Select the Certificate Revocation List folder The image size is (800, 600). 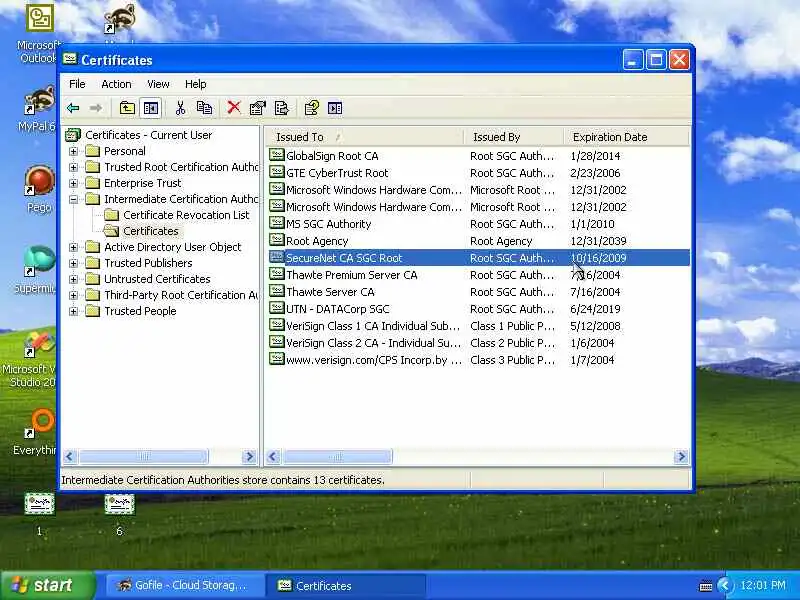[186, 215]
